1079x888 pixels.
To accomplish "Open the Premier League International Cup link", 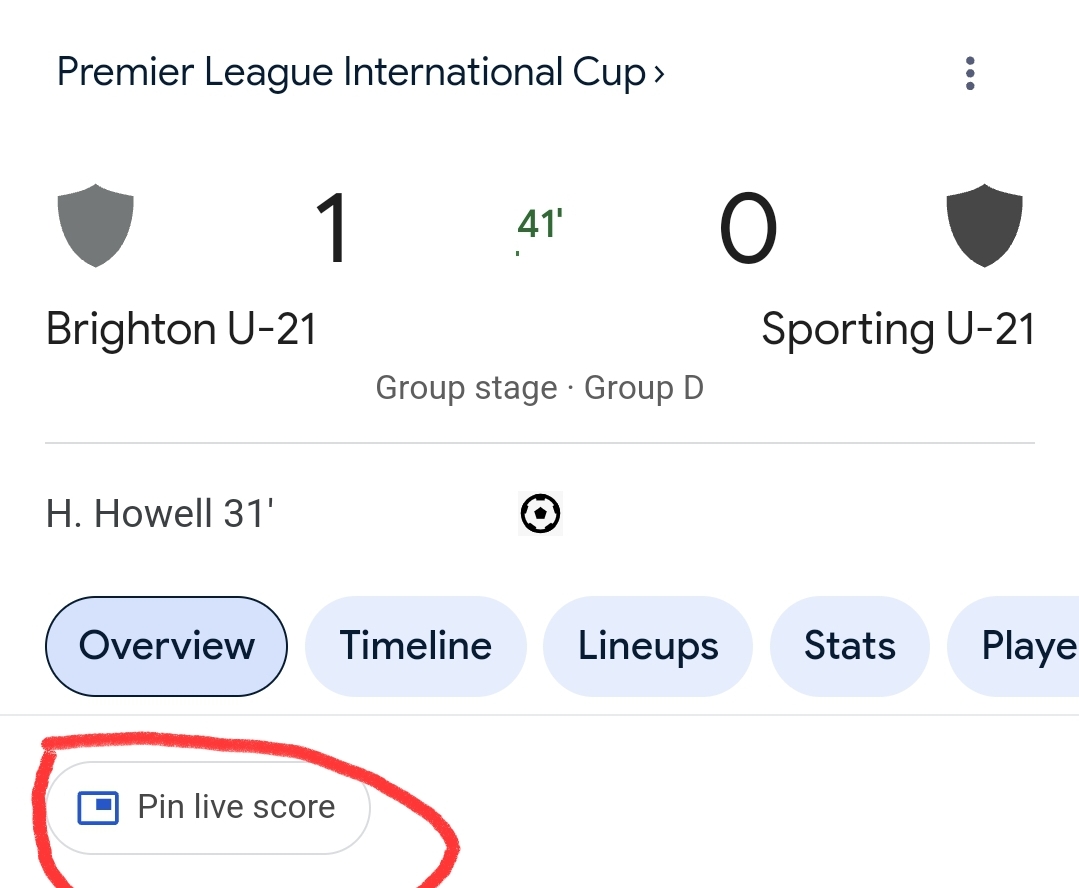I will [x=351, y=72].
